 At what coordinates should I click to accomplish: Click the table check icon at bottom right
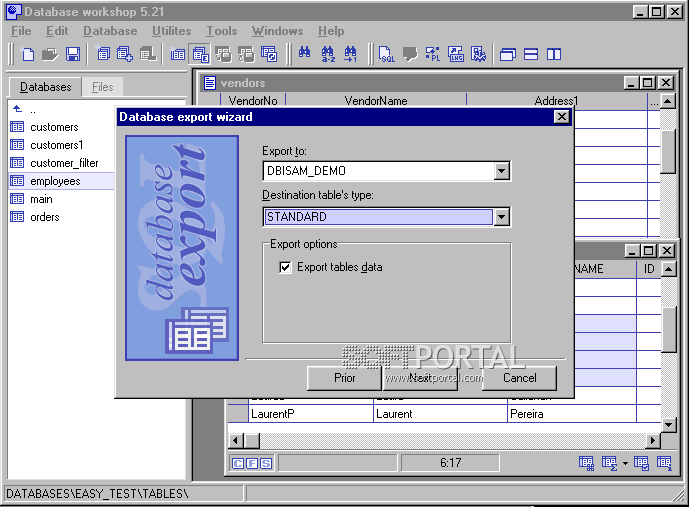(641, 463)
